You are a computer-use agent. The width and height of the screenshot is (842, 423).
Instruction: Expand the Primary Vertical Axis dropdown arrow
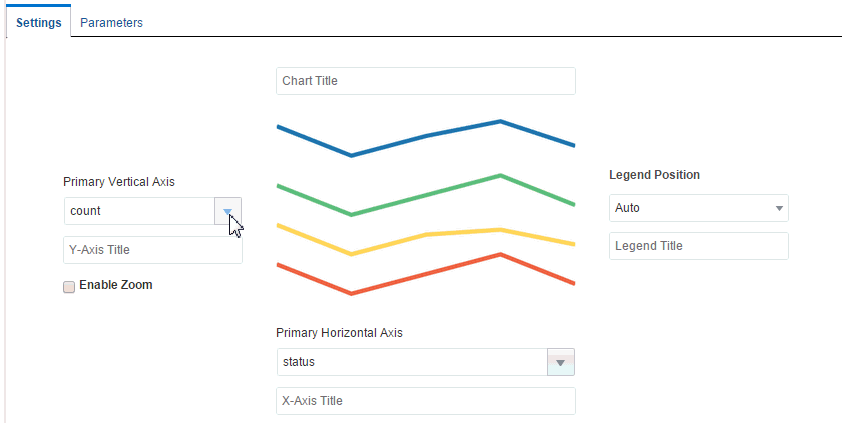pos(228,211)
